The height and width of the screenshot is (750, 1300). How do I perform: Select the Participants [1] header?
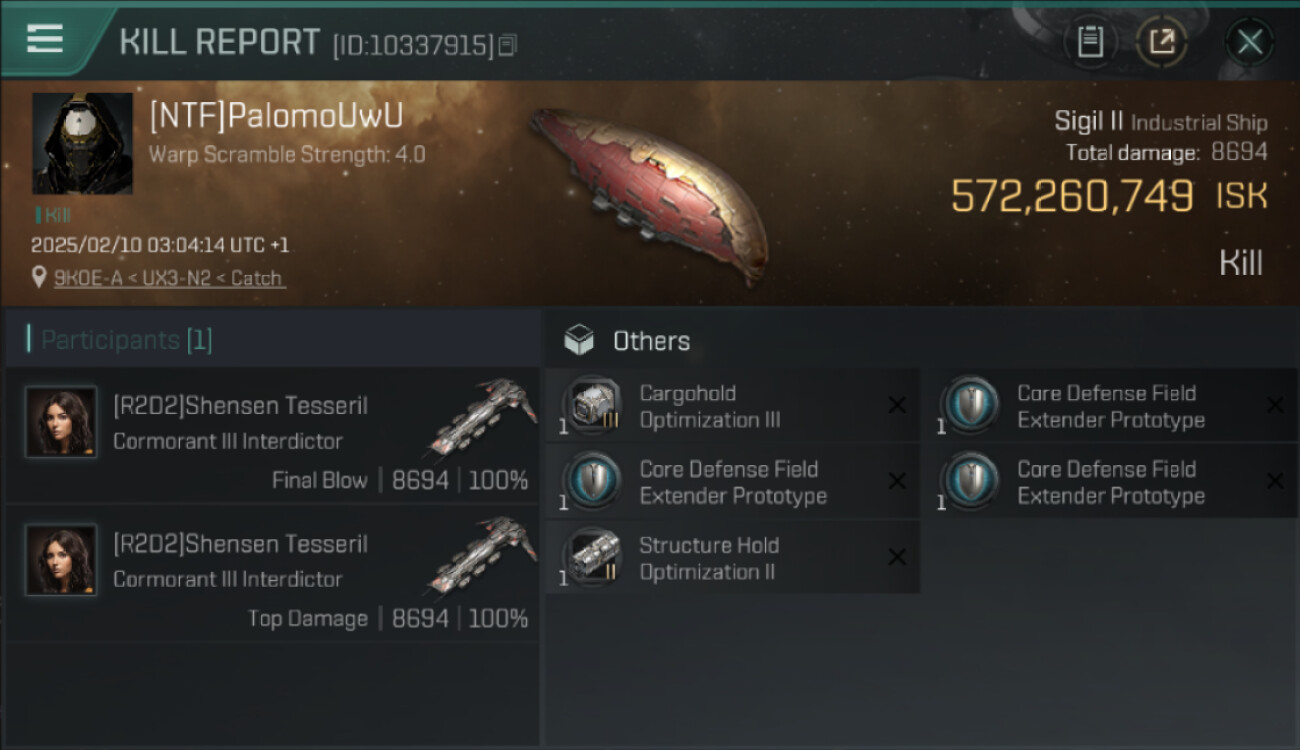click(x=126, y=340)
